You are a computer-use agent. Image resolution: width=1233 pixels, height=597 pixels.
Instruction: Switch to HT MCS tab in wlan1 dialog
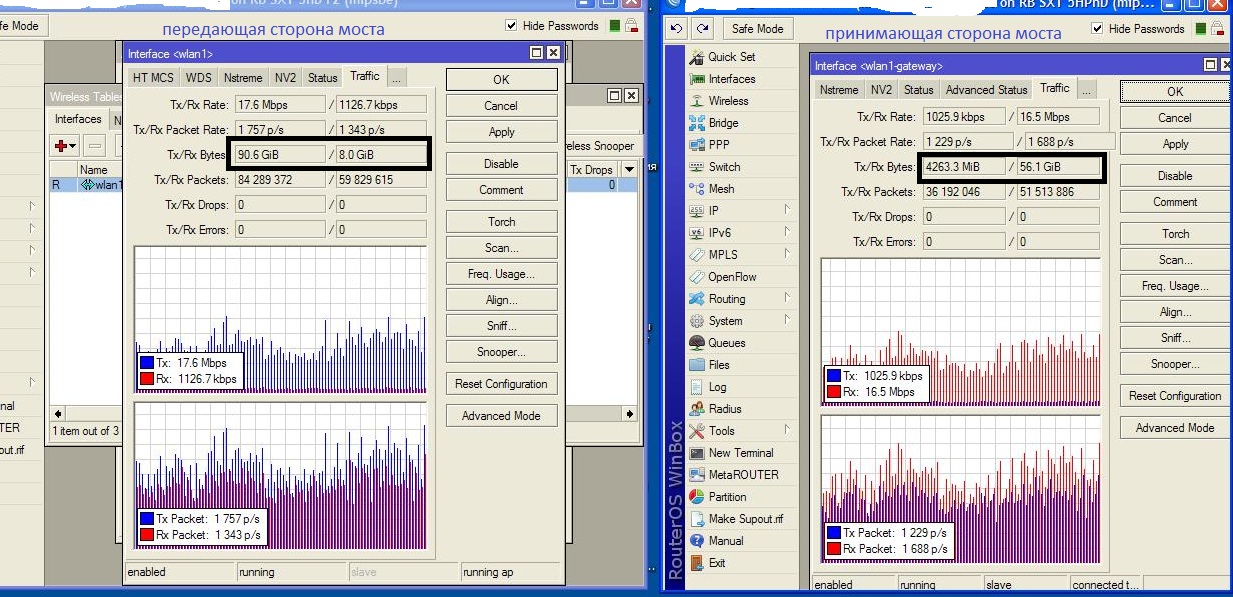(x=154, y=77)
